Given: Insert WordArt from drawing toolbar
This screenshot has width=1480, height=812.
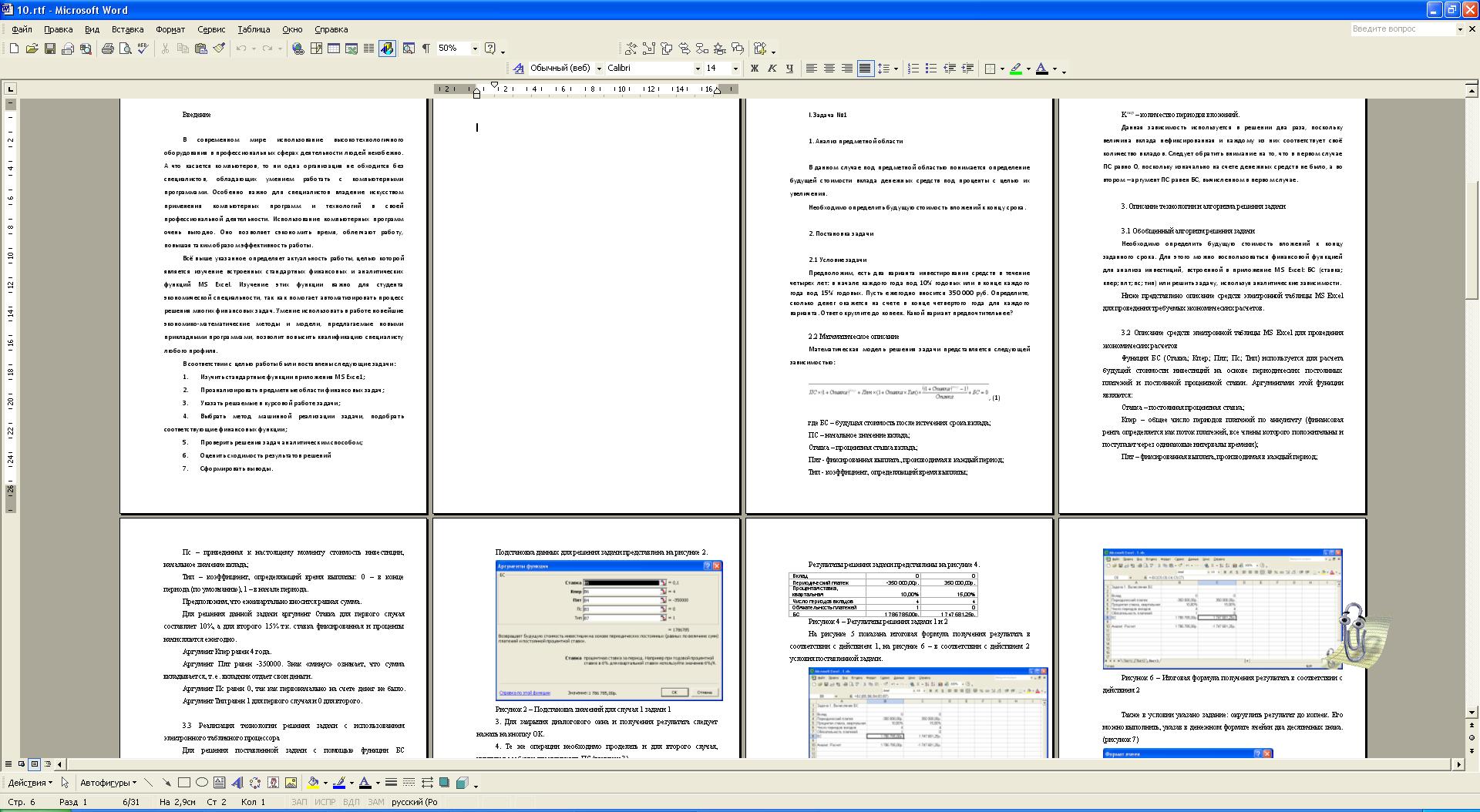Looking at the screenshot, I should pyautogui.click(x=237, y=783).
